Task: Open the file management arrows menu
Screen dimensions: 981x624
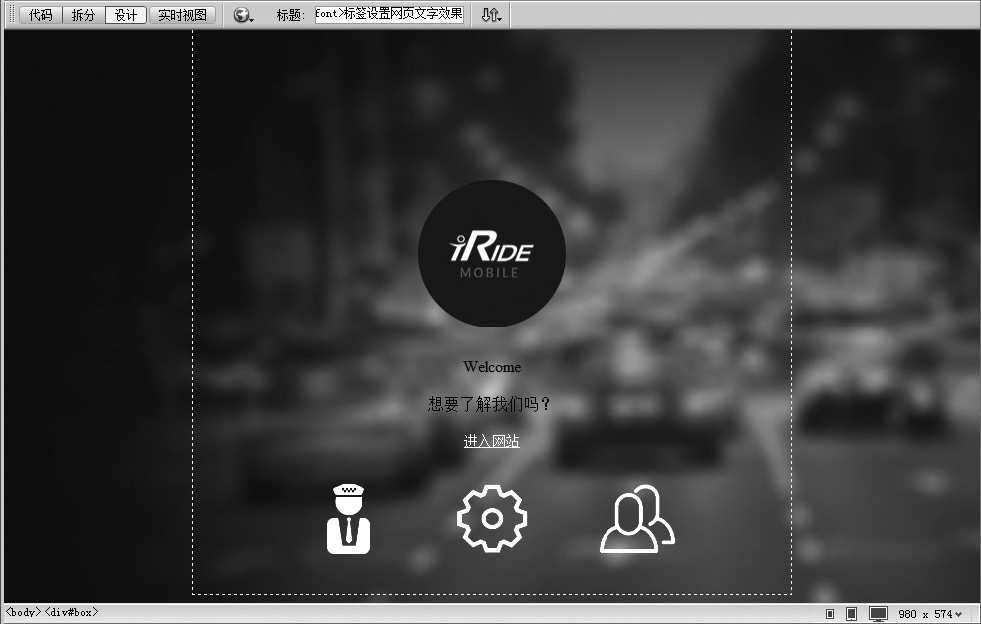Action: (x=491, y=14)
